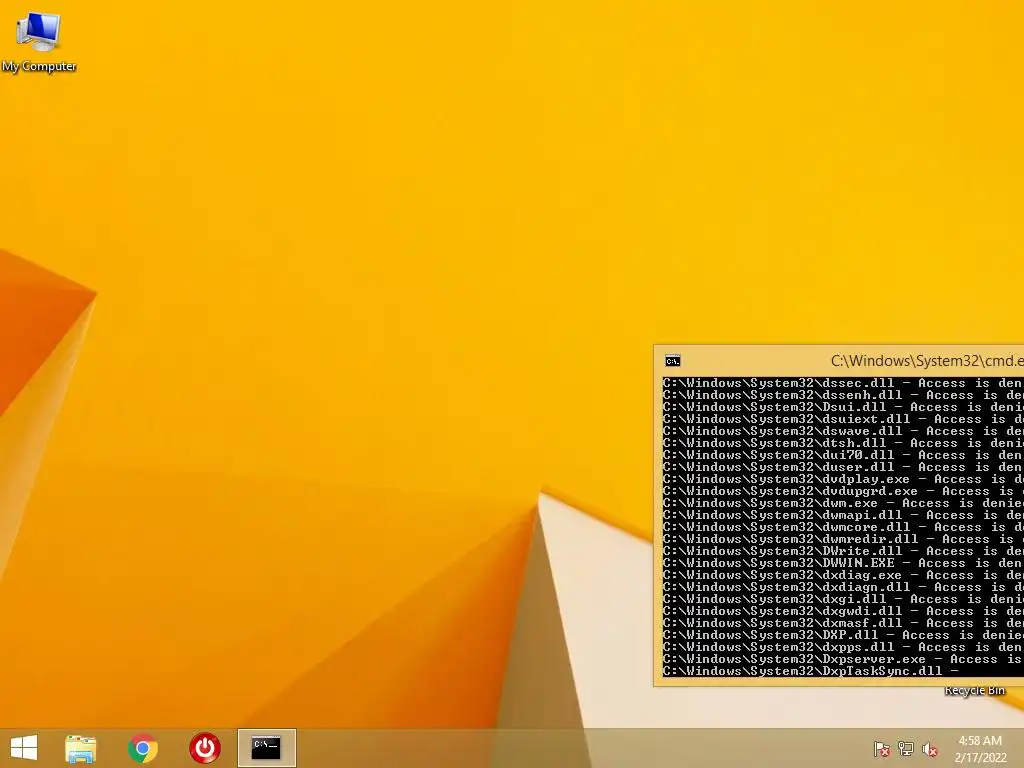Click the dxdiagn.dll line in cmd
The image size is (1024, 768).
(x=842, y=587)
